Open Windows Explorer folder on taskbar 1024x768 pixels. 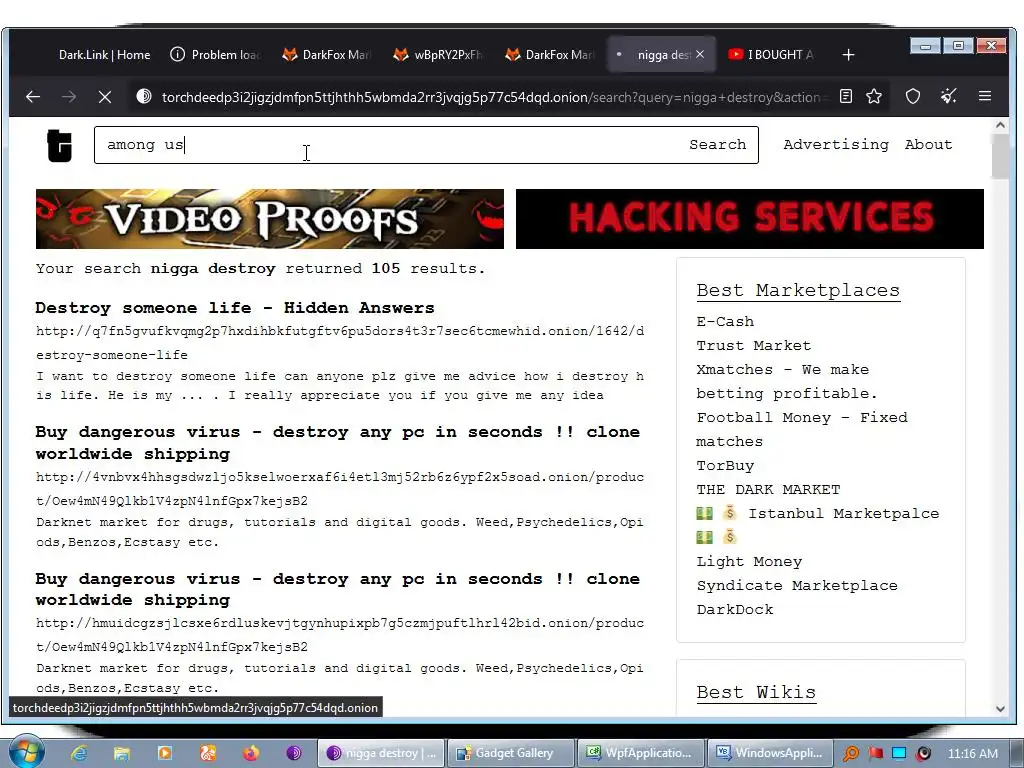click(x=121, y=753)
